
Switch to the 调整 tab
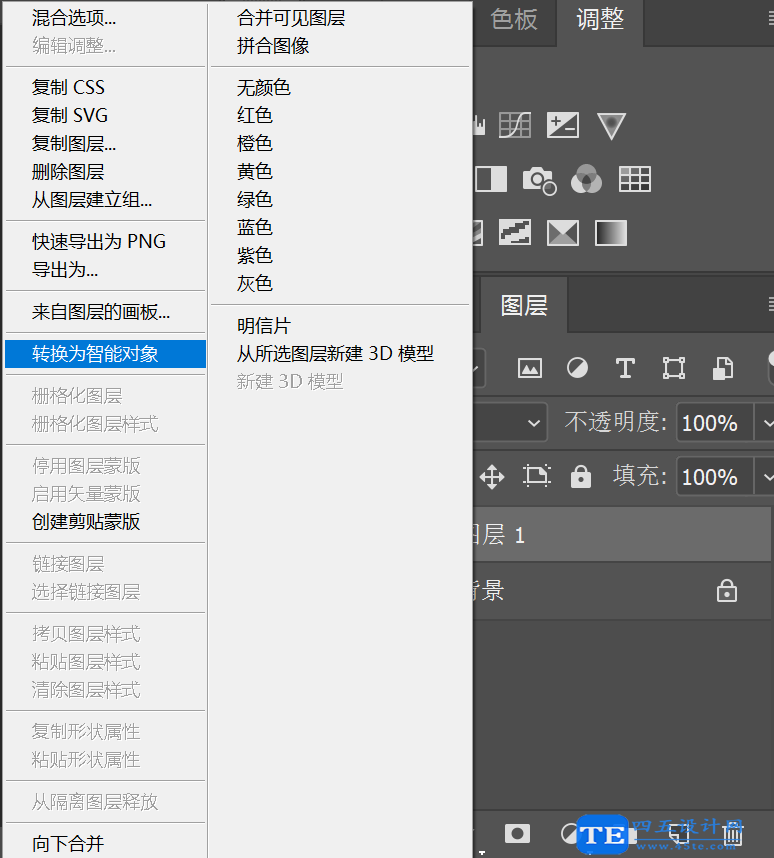[600, 20]
